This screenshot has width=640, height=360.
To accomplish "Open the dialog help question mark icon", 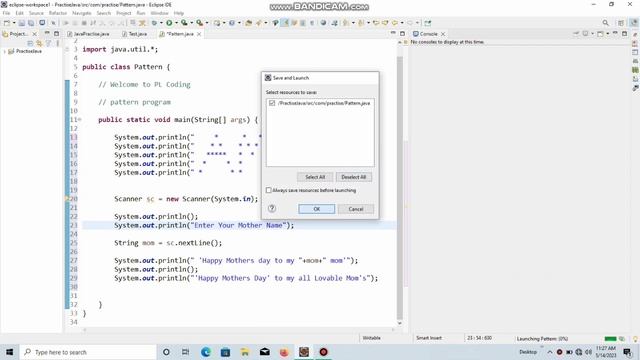I will [x=272, y=209].
